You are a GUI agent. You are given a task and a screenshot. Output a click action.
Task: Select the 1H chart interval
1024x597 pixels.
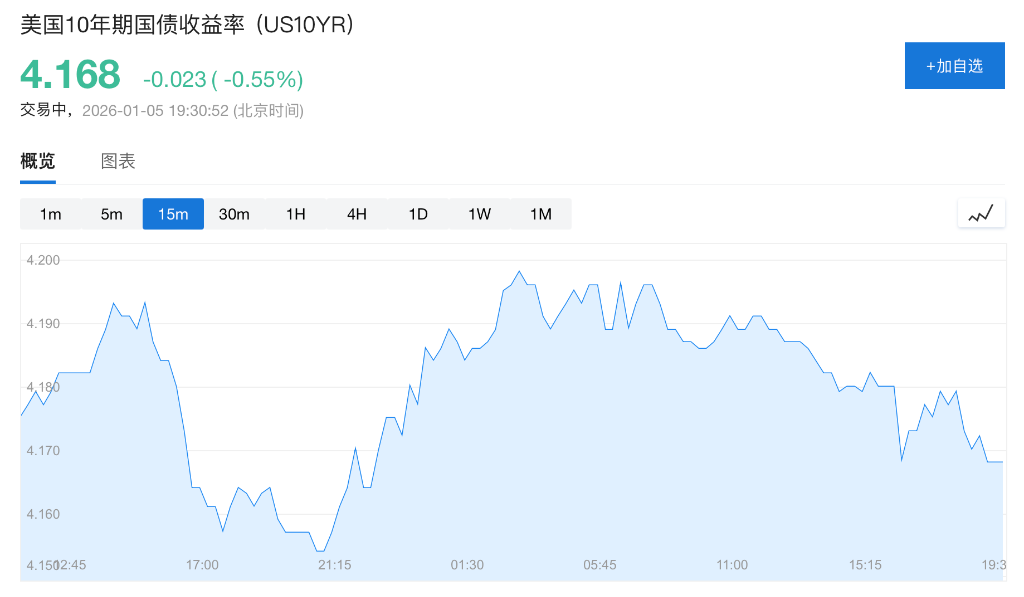click(x=295, y=213)
